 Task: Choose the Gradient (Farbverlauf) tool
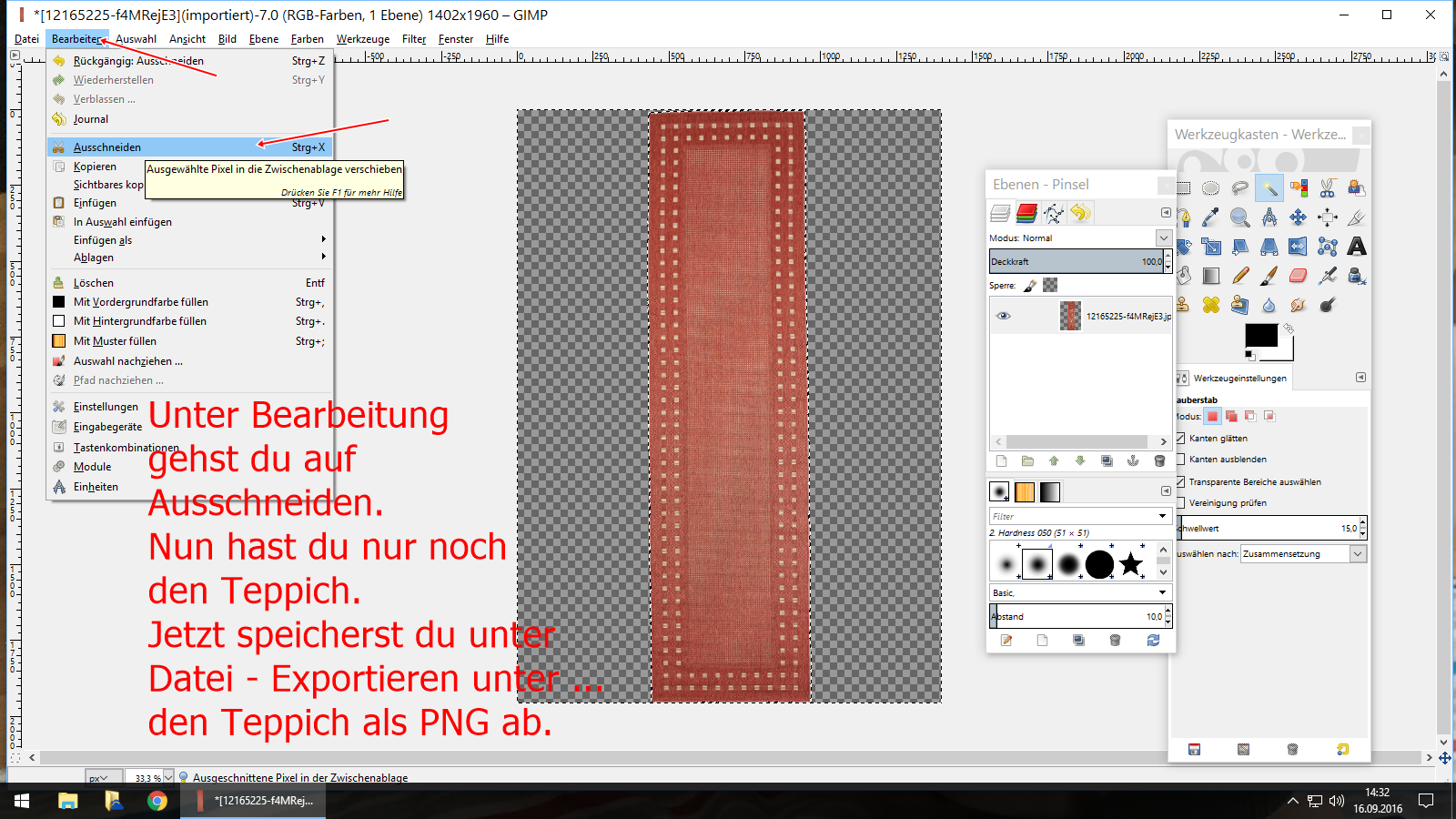pyautogui.click(x=1210, y=275)
